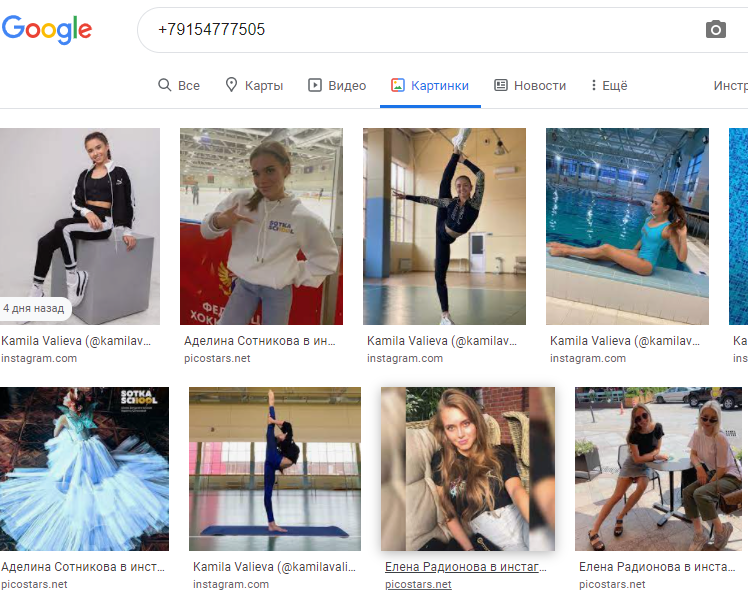Open the Карты tab
This screenshot has height=593, width=748.
coord(263,86)
